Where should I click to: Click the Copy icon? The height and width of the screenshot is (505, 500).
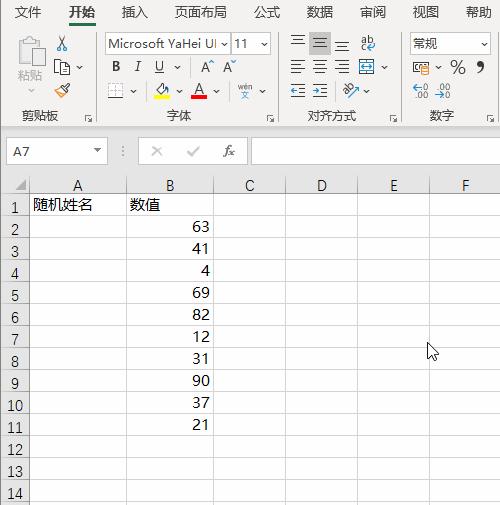pos(62,67)
